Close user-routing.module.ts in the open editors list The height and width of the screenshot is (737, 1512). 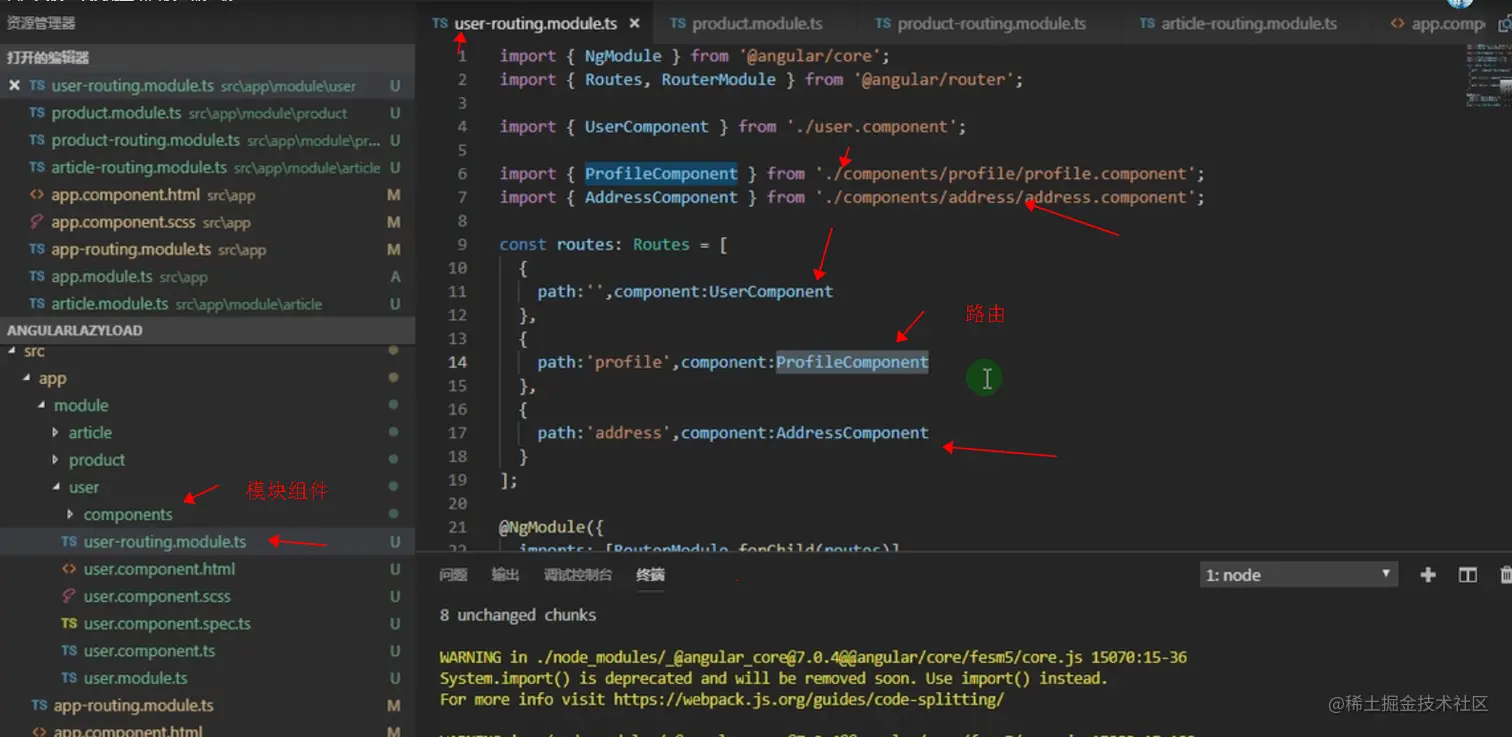(14, 86)
